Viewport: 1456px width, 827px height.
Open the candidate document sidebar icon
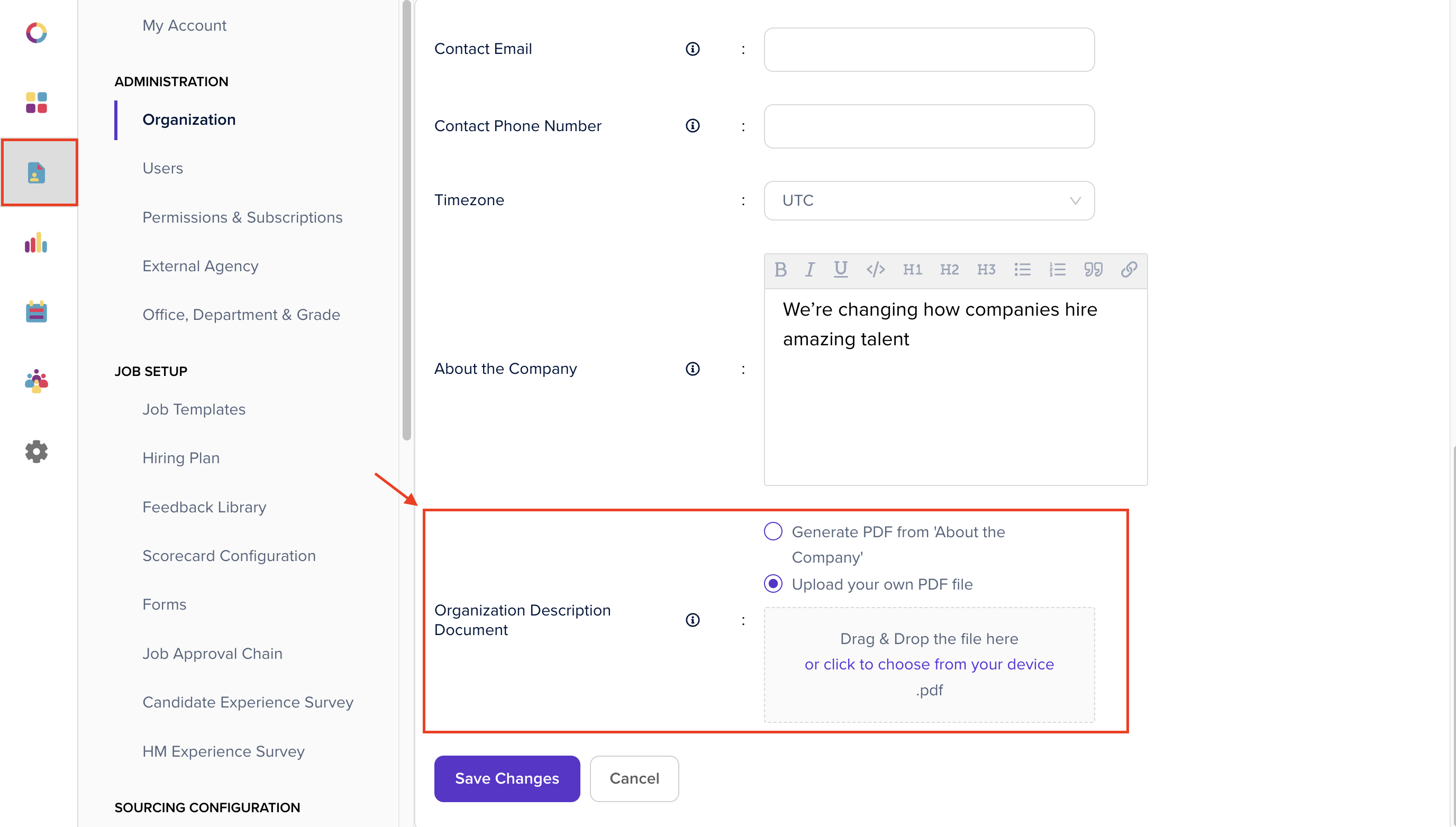pyautogui.click(x=37, y=173)
